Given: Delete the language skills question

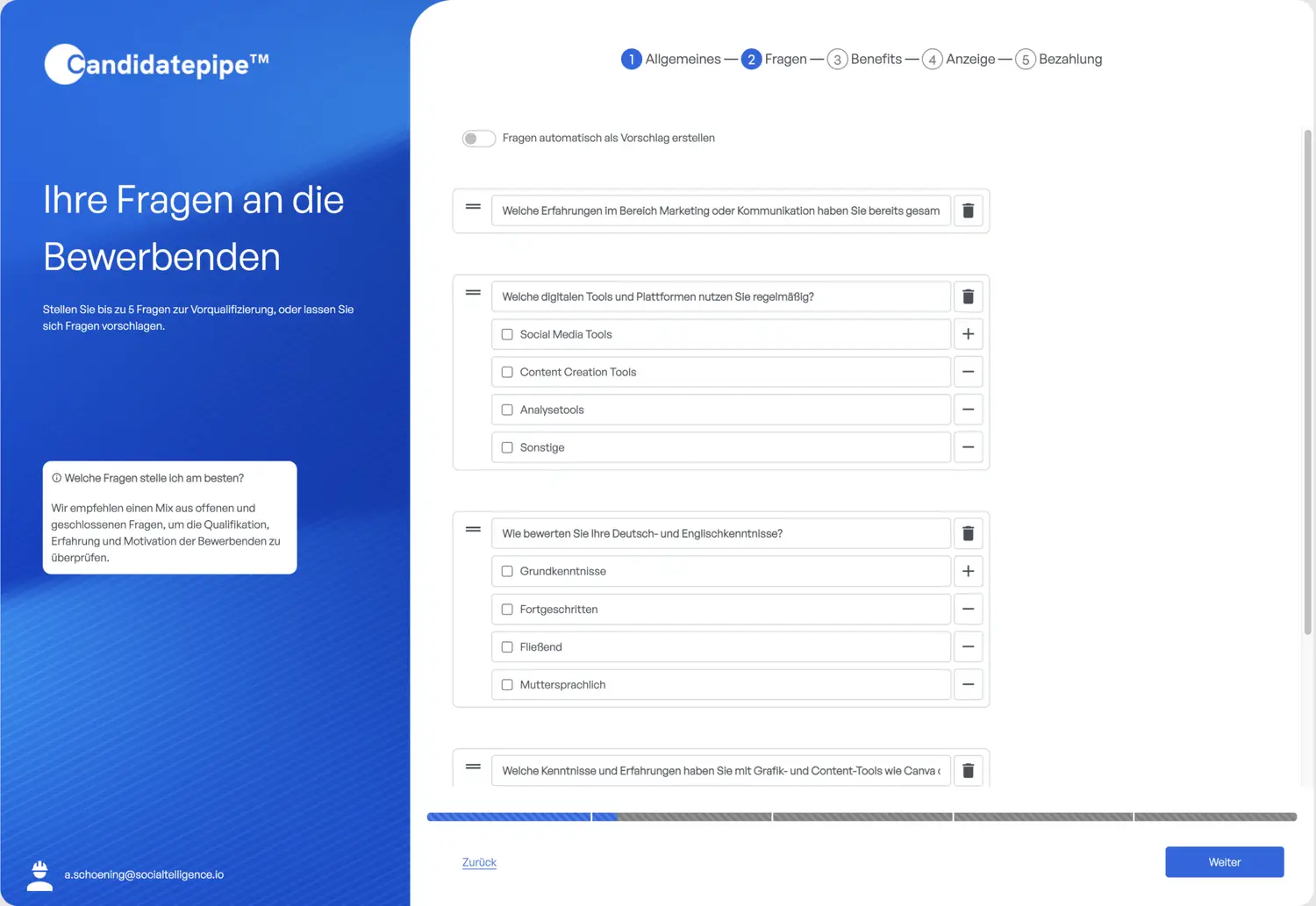Looking at the screenshot, I should (968, 533).
